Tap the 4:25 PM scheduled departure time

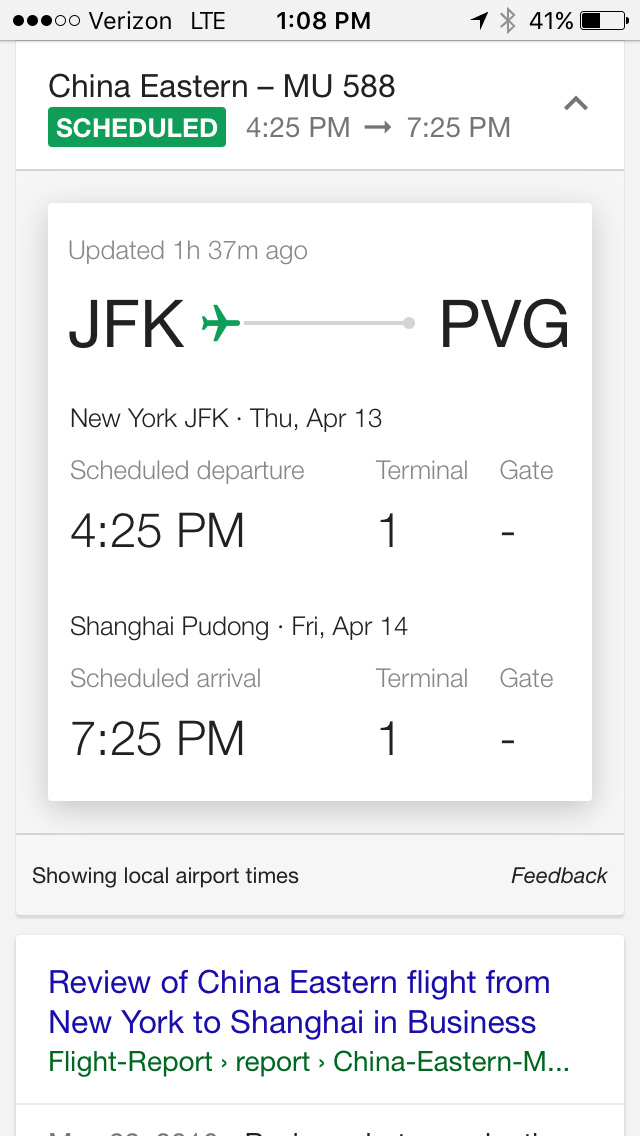[157, 531]
